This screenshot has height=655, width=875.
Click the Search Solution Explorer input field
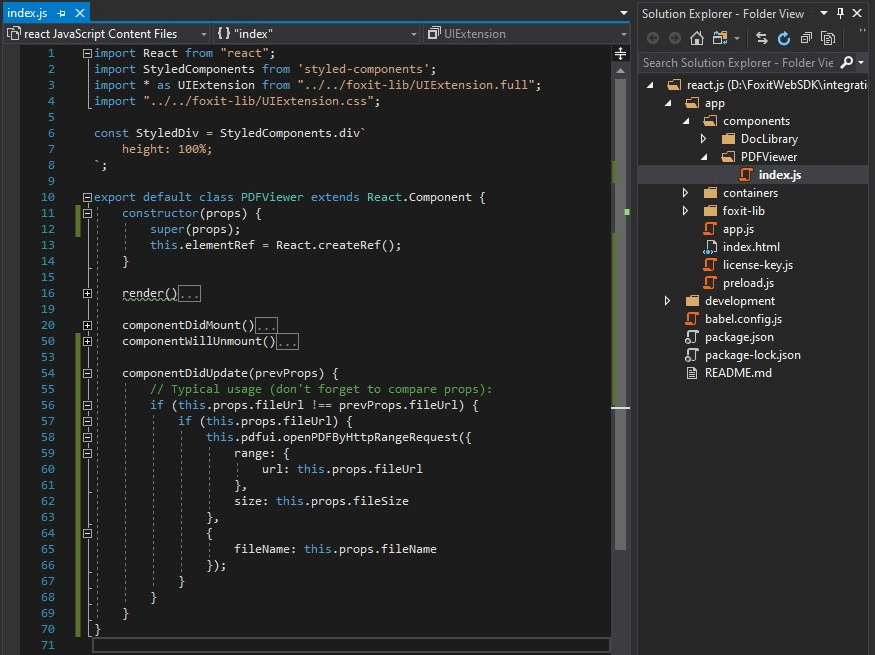tap(736, 62)
